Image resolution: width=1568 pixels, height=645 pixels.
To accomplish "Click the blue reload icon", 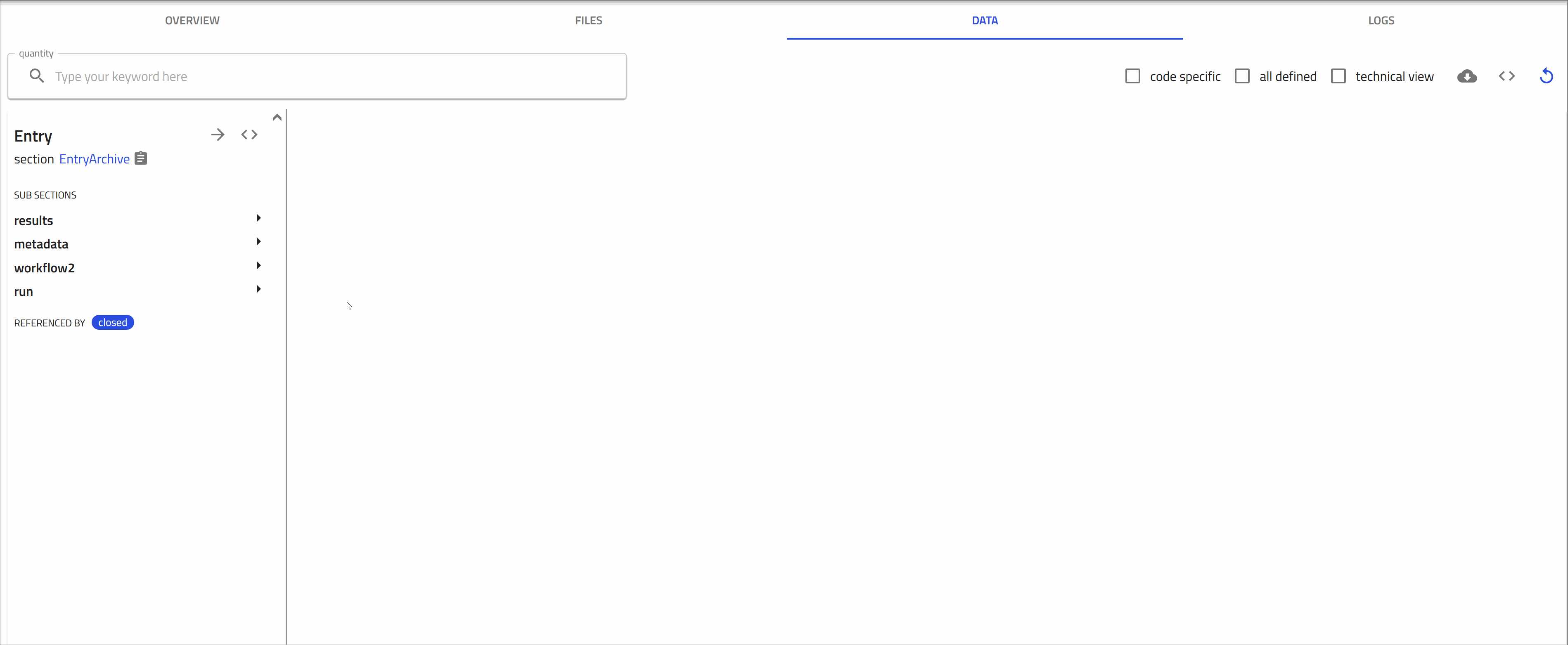I will coord(1546,76).
